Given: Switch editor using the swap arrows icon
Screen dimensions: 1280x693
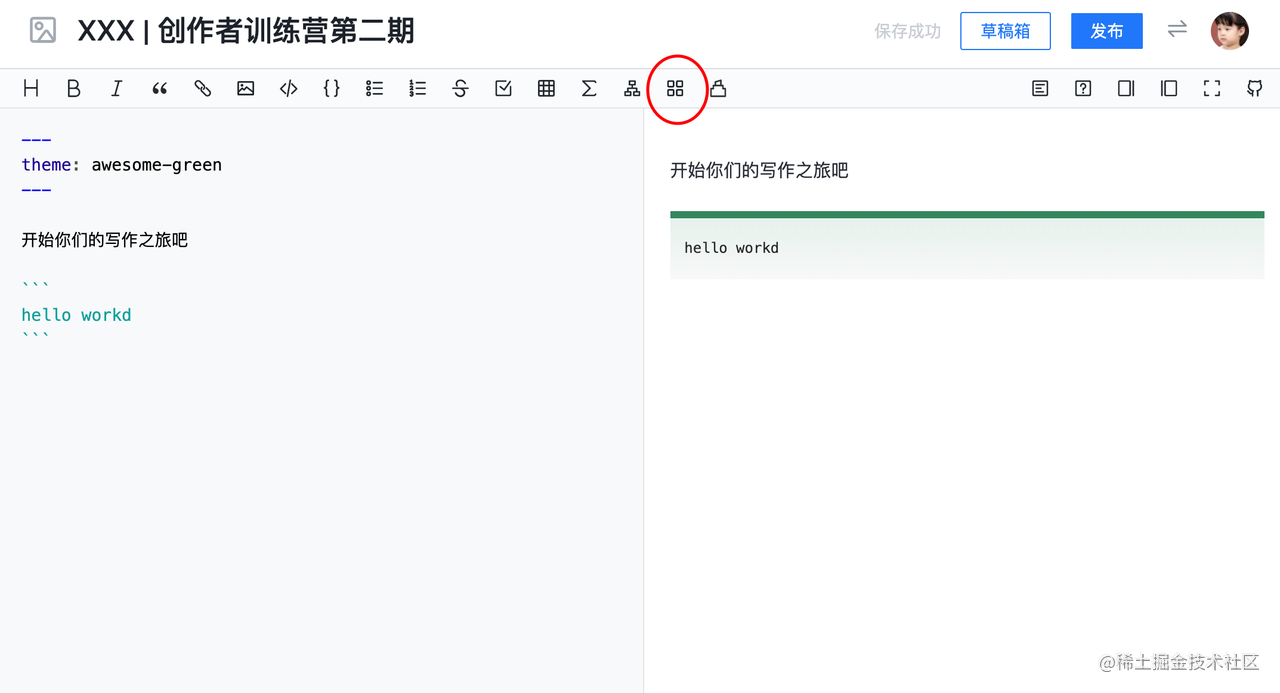Looking at the screenshot, I should [1177, 30].
